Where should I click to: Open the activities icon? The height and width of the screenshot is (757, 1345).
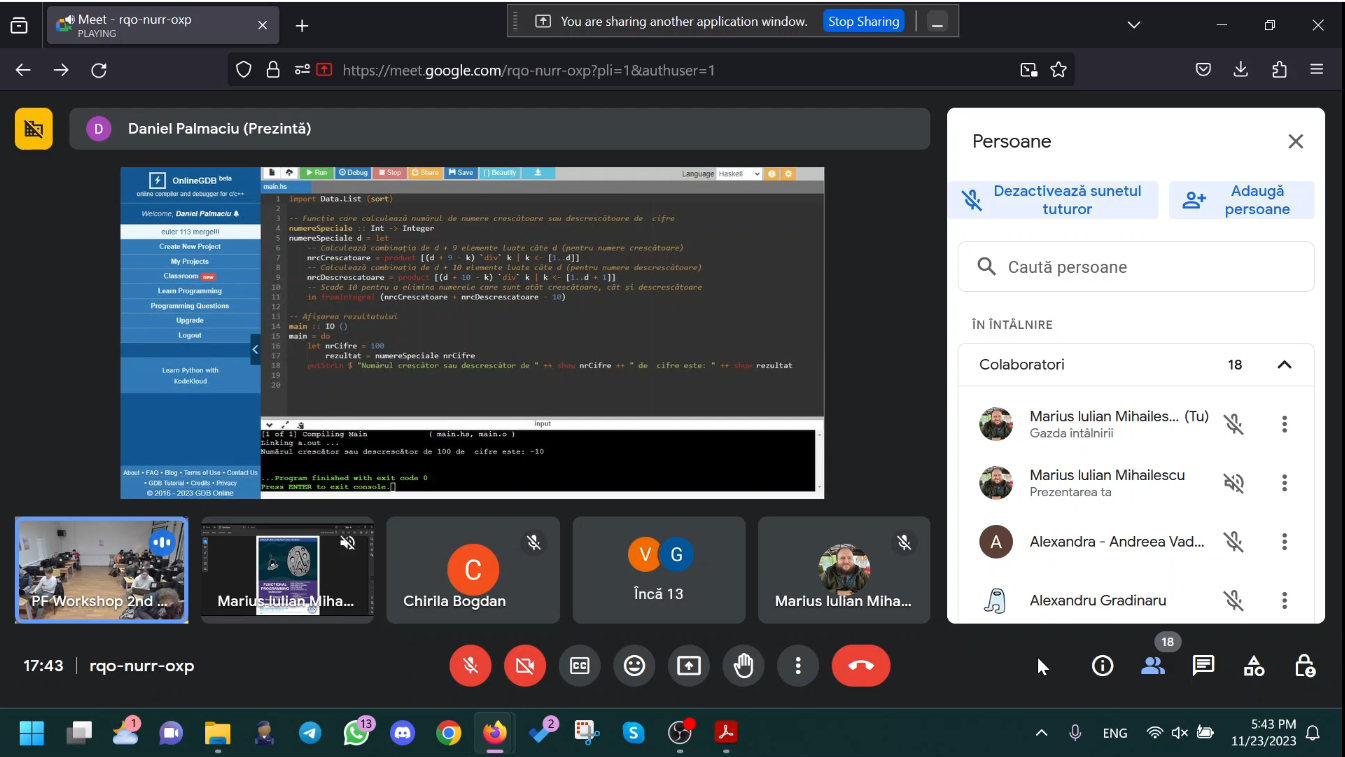click(x=1254, y=666)
